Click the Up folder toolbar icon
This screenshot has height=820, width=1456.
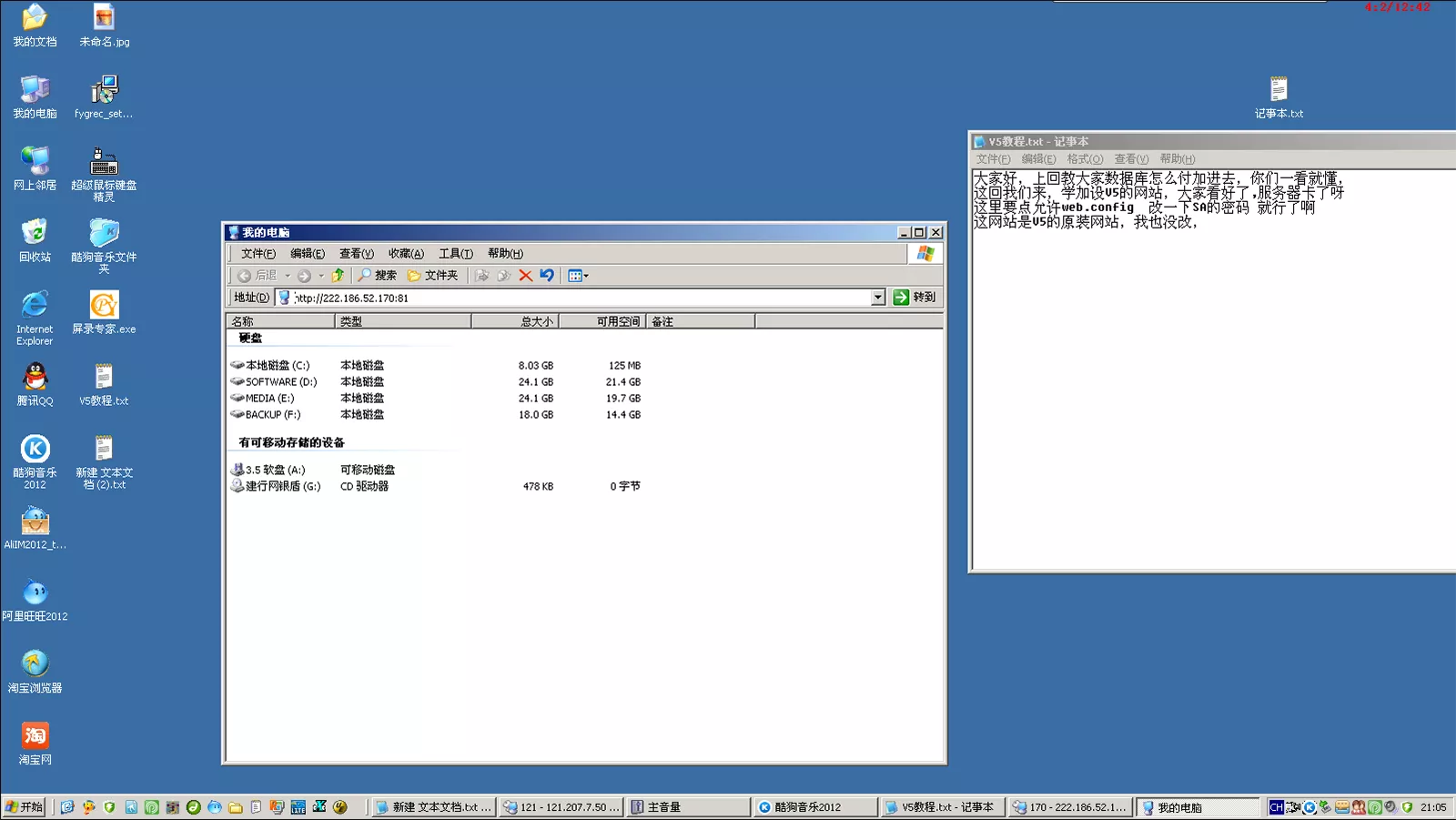pyautogui.click(x=339, y=276)
